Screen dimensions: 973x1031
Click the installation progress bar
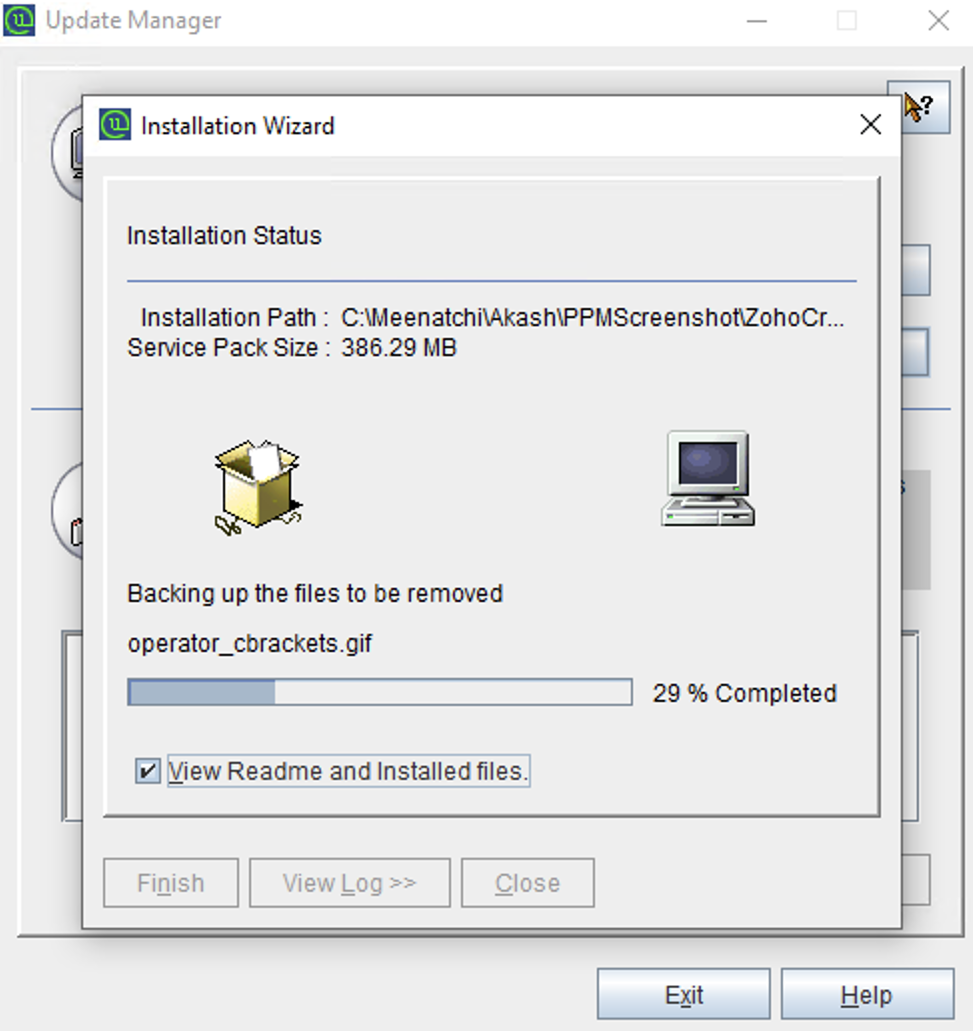pos(380,692)
